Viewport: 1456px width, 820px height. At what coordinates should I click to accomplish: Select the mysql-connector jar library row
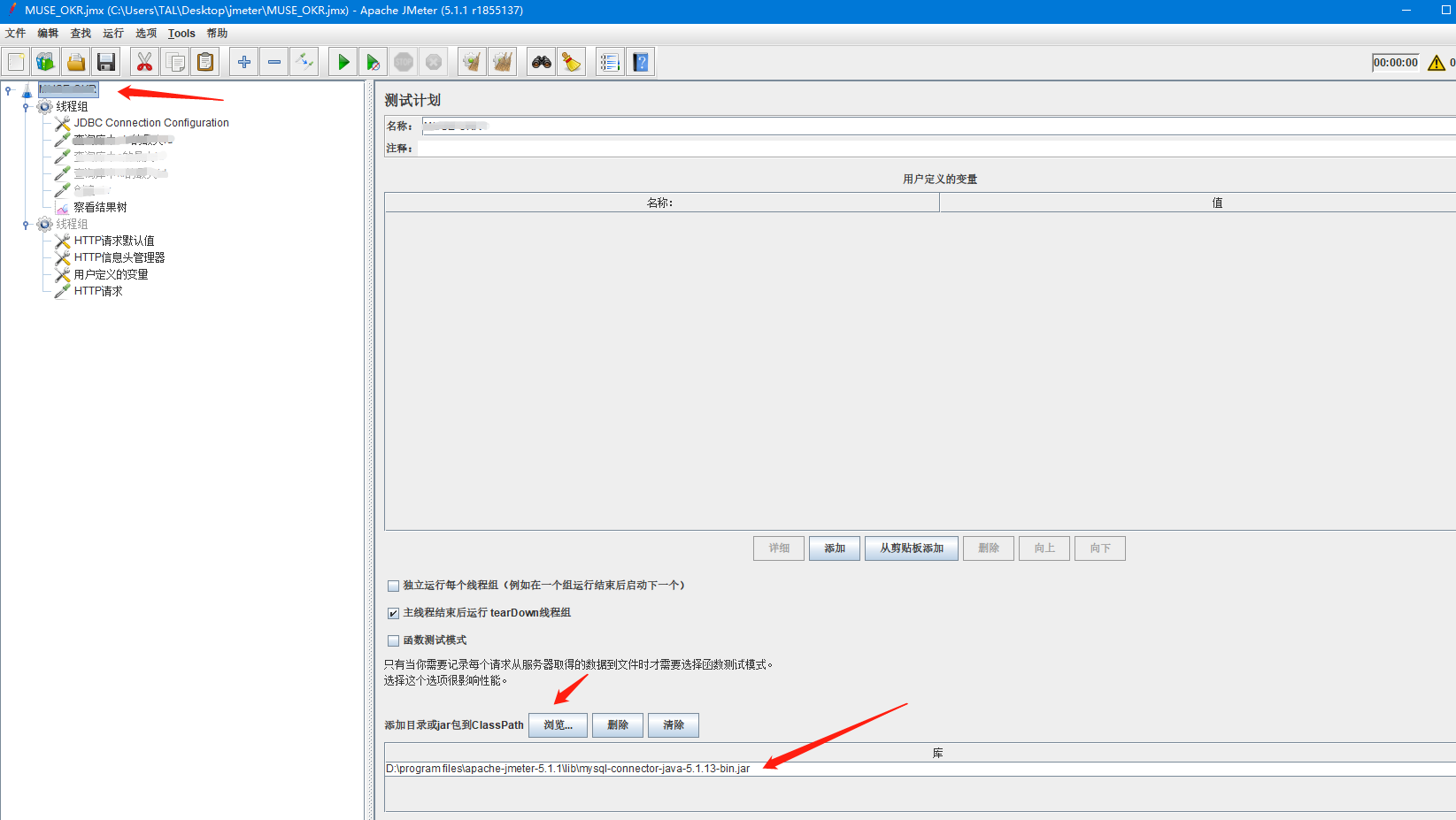[921, 769]
